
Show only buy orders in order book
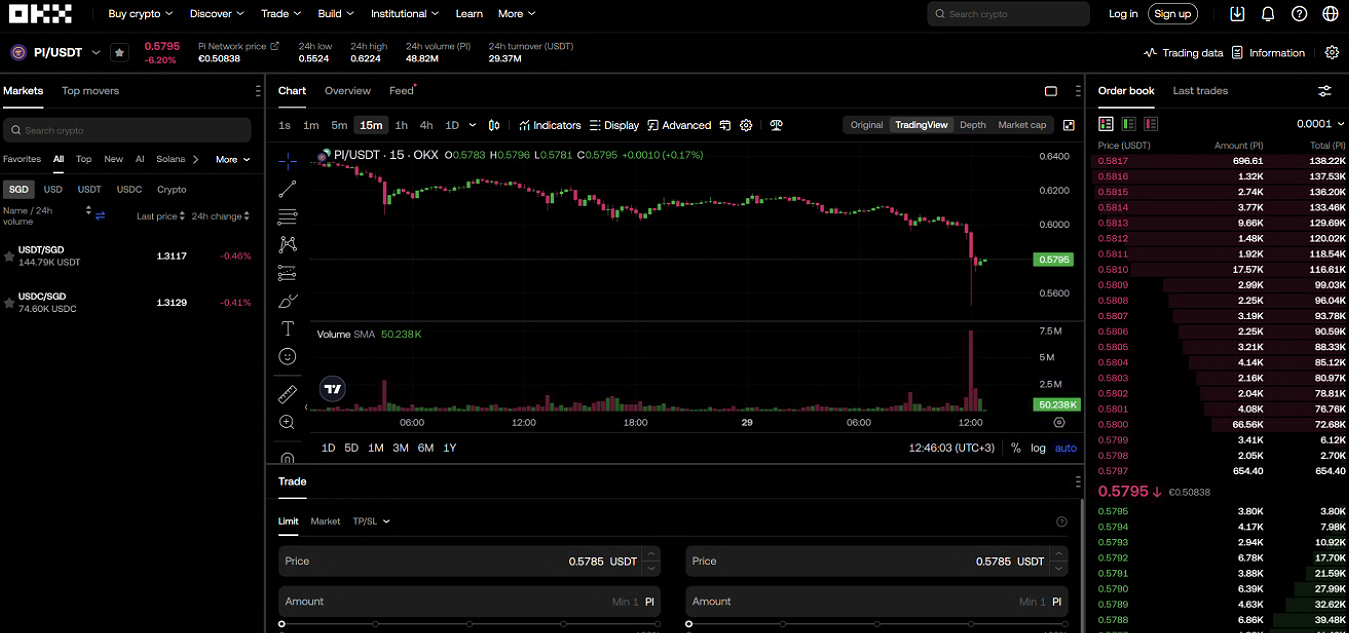pyautogui.click(x=1128, y=124)
